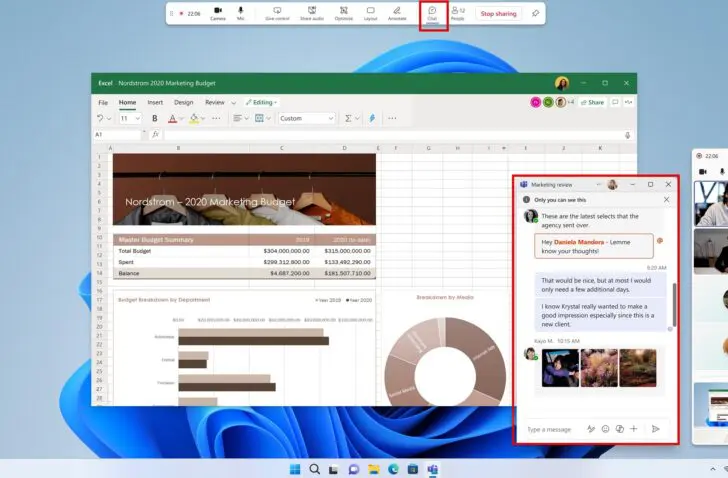Click Give control in the sharing toolbar
The width and height of the screenshot is (728, 478).
click(277, 13)
